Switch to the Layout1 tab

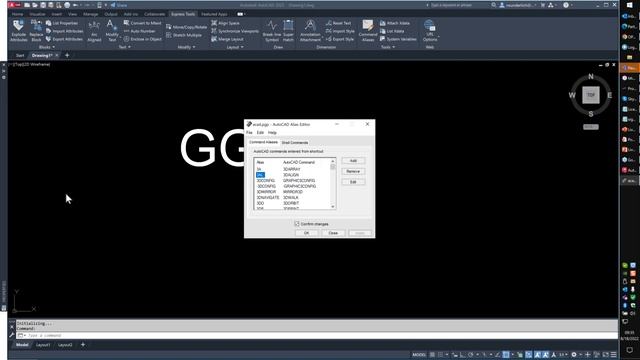[x=43, y=345]
